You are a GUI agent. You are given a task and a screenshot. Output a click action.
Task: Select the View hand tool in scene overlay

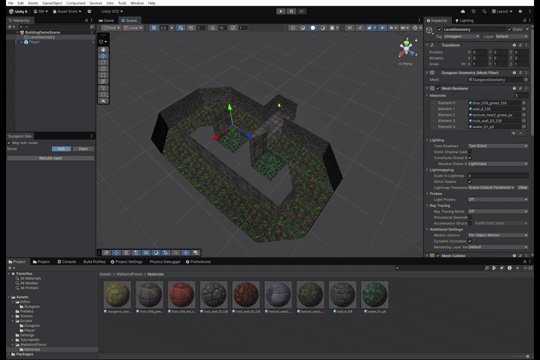[103, 50]
